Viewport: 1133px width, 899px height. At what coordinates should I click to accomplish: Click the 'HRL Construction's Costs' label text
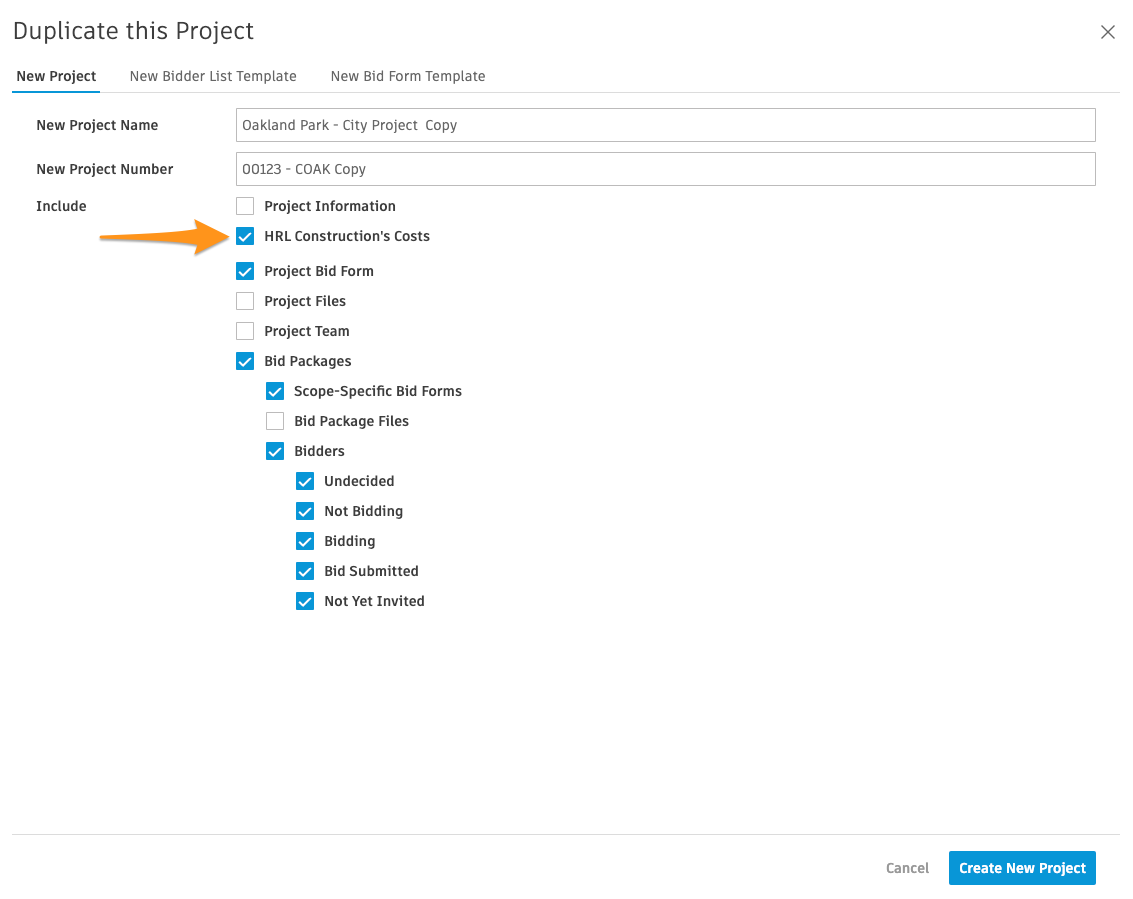pos(347,236)
